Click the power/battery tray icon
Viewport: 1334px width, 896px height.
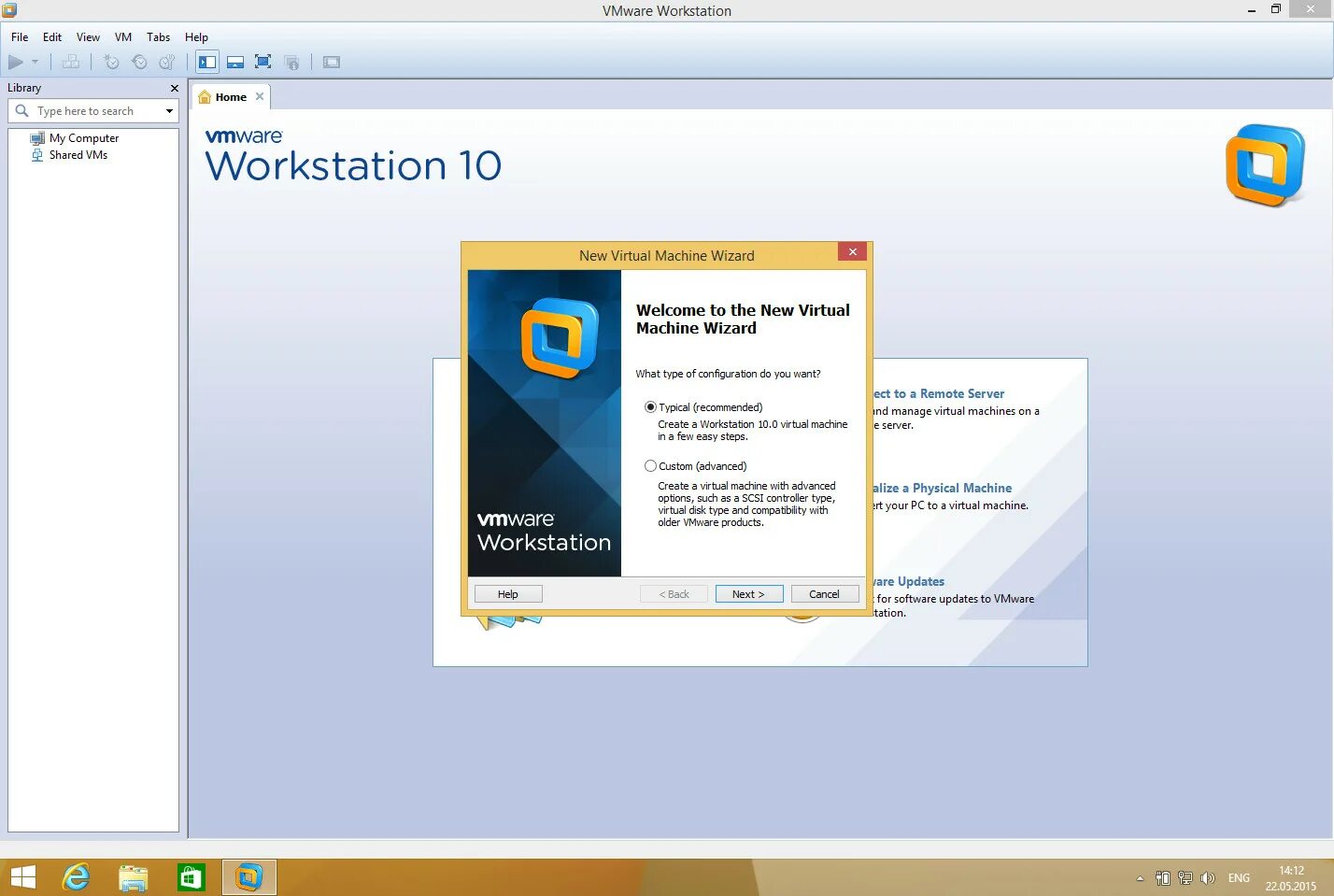point(1163,878)
